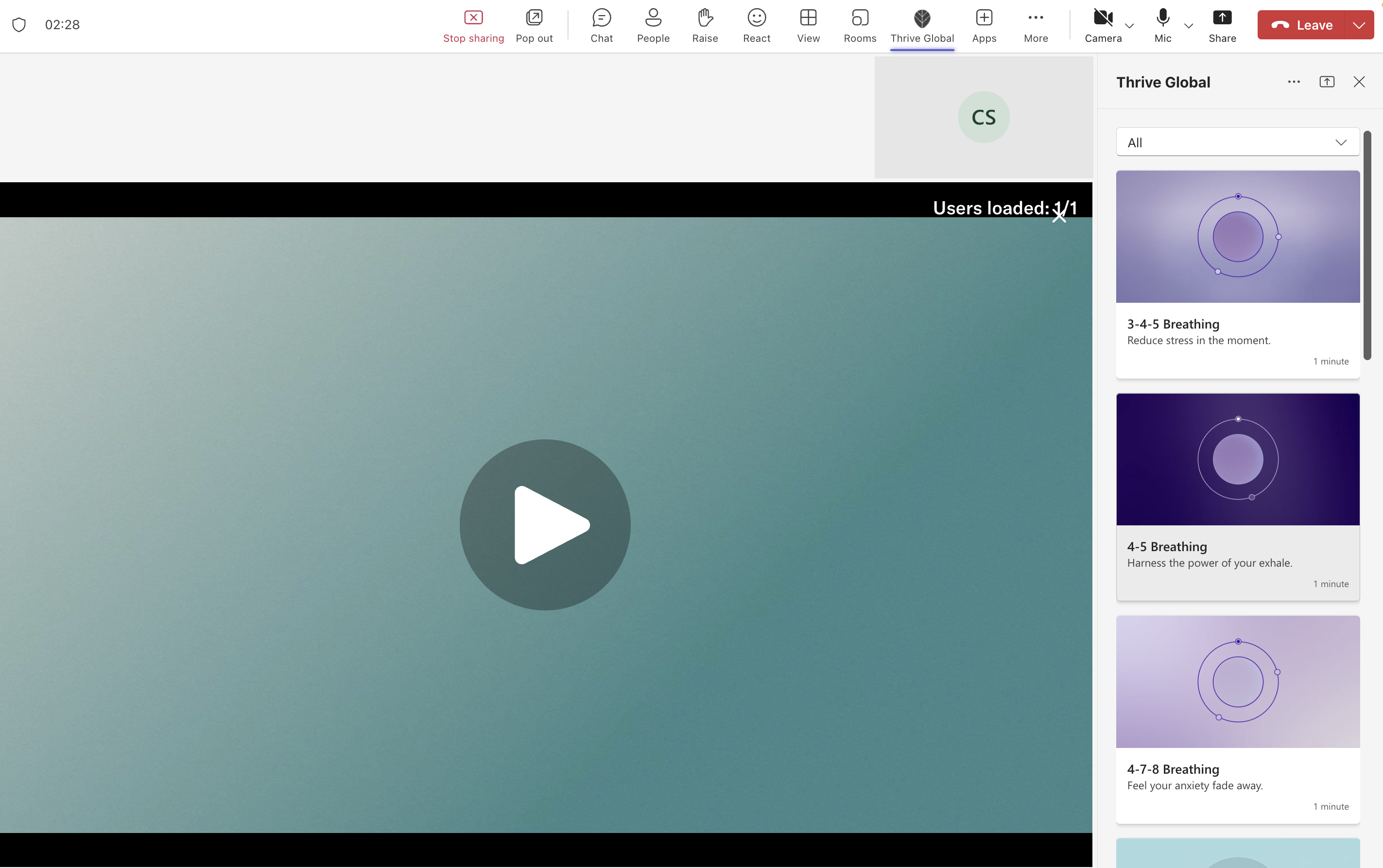The image size is (1383, 868).
Task: Play the shared video
Action: [x=545, y=525]
